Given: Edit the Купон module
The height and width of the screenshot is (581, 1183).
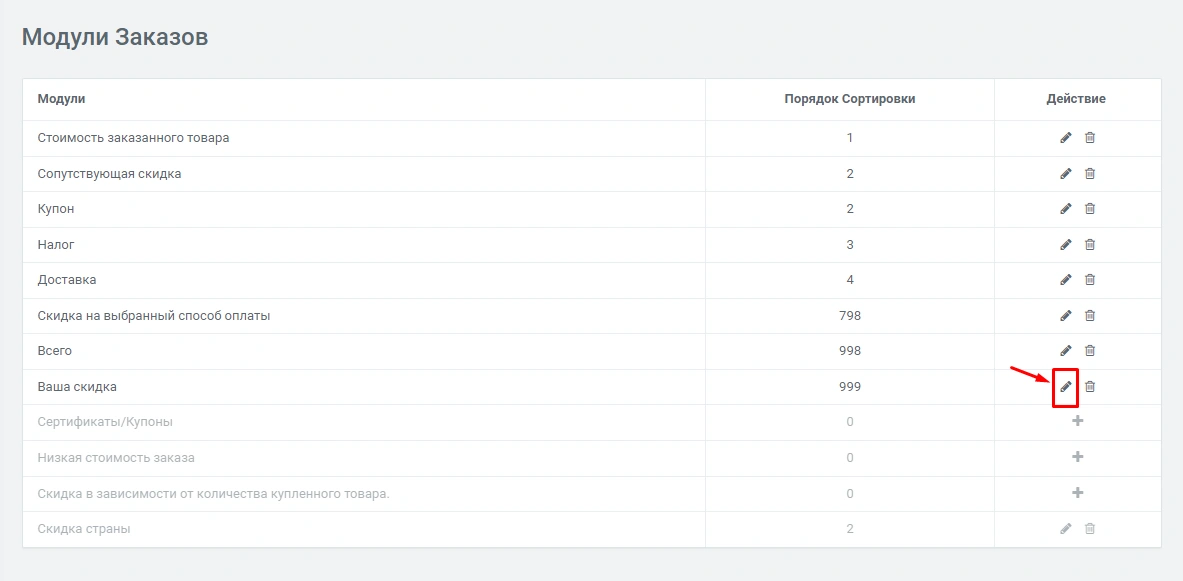Looking at the screenshot, I should [x=1065, y=209].
